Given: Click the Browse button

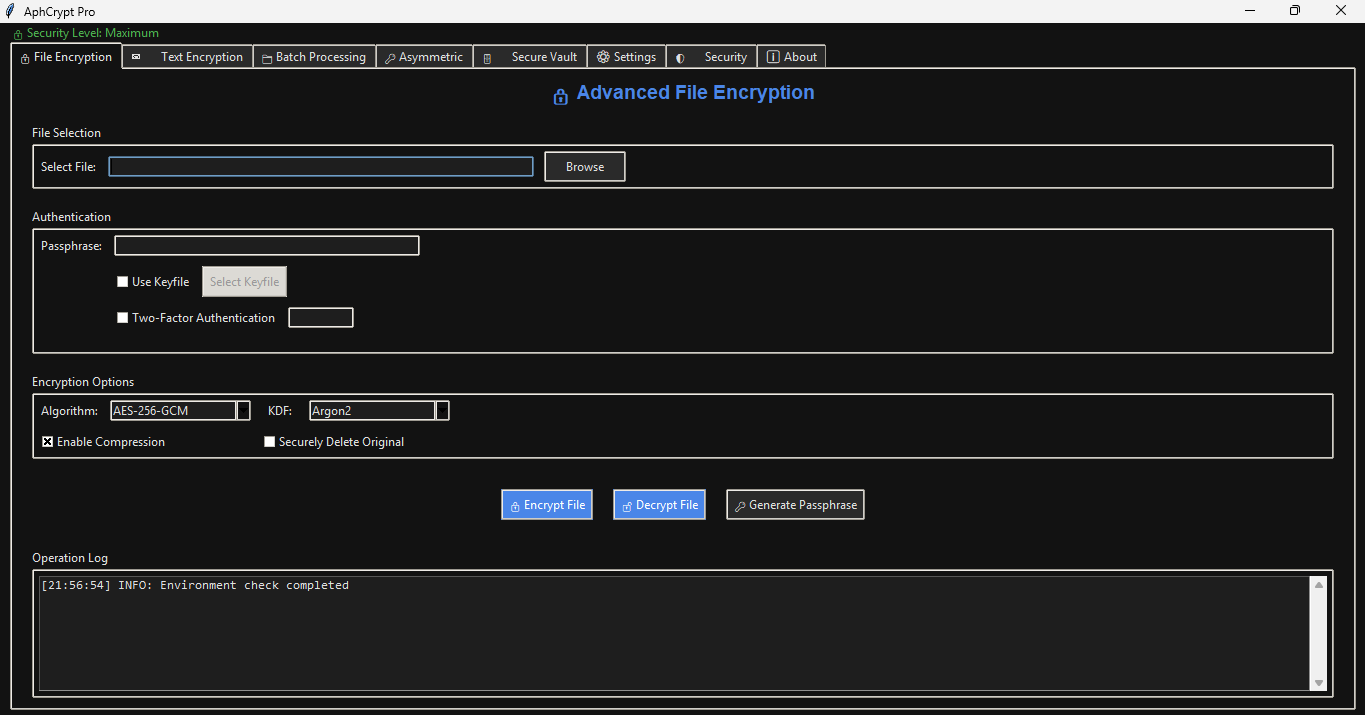Looking at the screenshot, I should pos(585,167).
